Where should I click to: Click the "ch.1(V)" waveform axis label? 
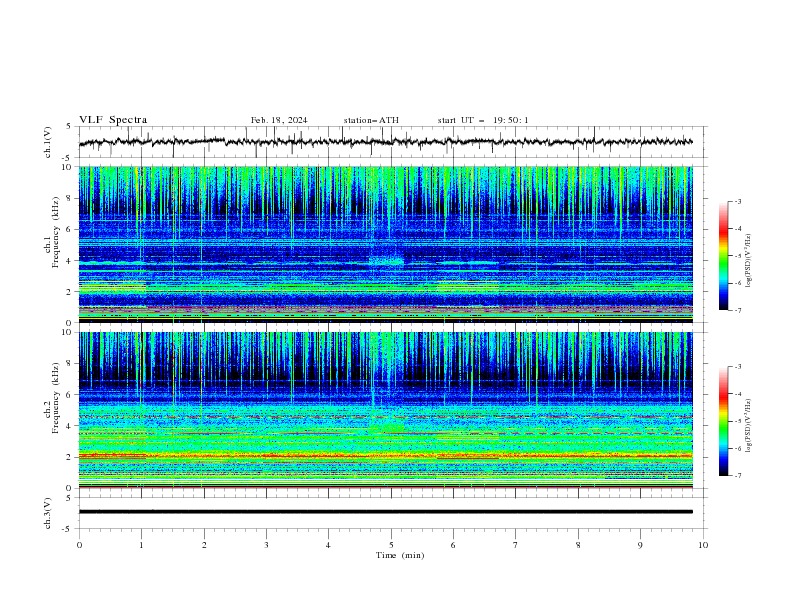coord(48,142)
